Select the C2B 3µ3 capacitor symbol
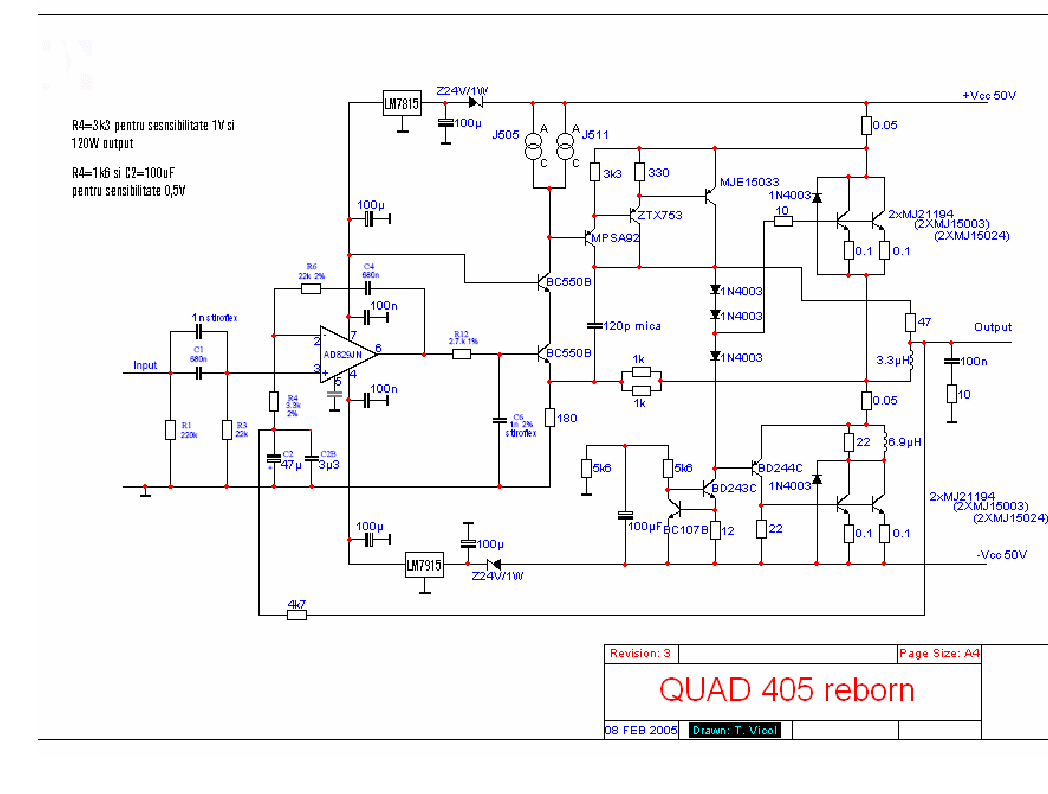The height and width of the screenshot is (794, 1048). click(311, 458)
